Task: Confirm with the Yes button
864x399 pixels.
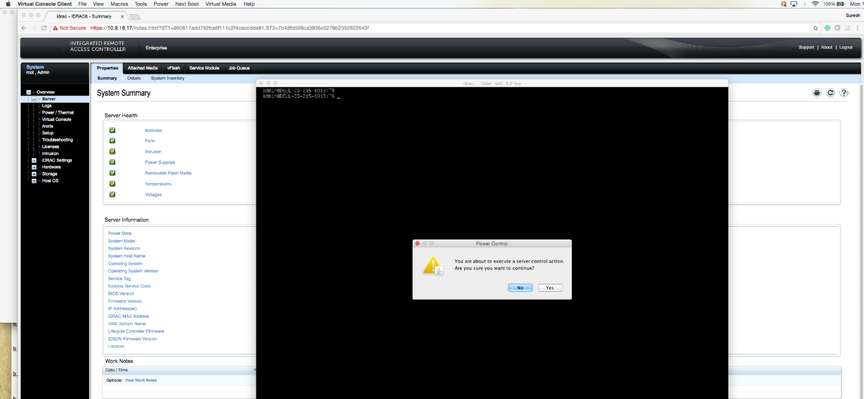Action: coord(550,288)
